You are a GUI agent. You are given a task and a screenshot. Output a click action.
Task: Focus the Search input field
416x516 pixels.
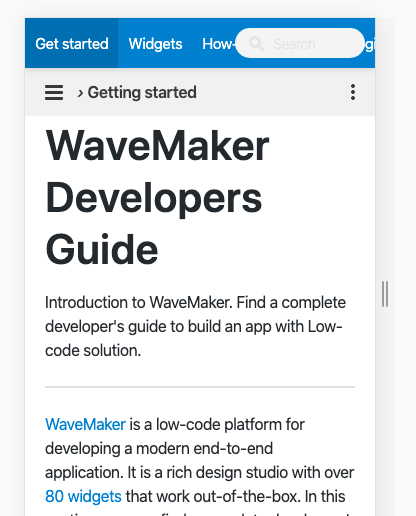pyautogui.click(x=300, y=43)
